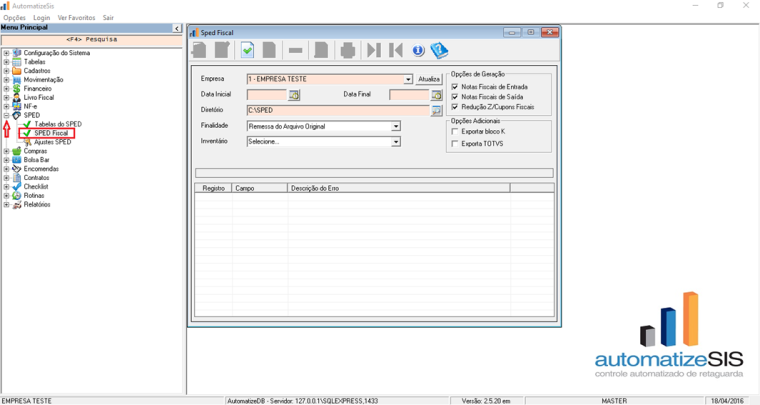Open the blue info circle icon
Screen dimensions: 760x405
click(x=418, y=50)
